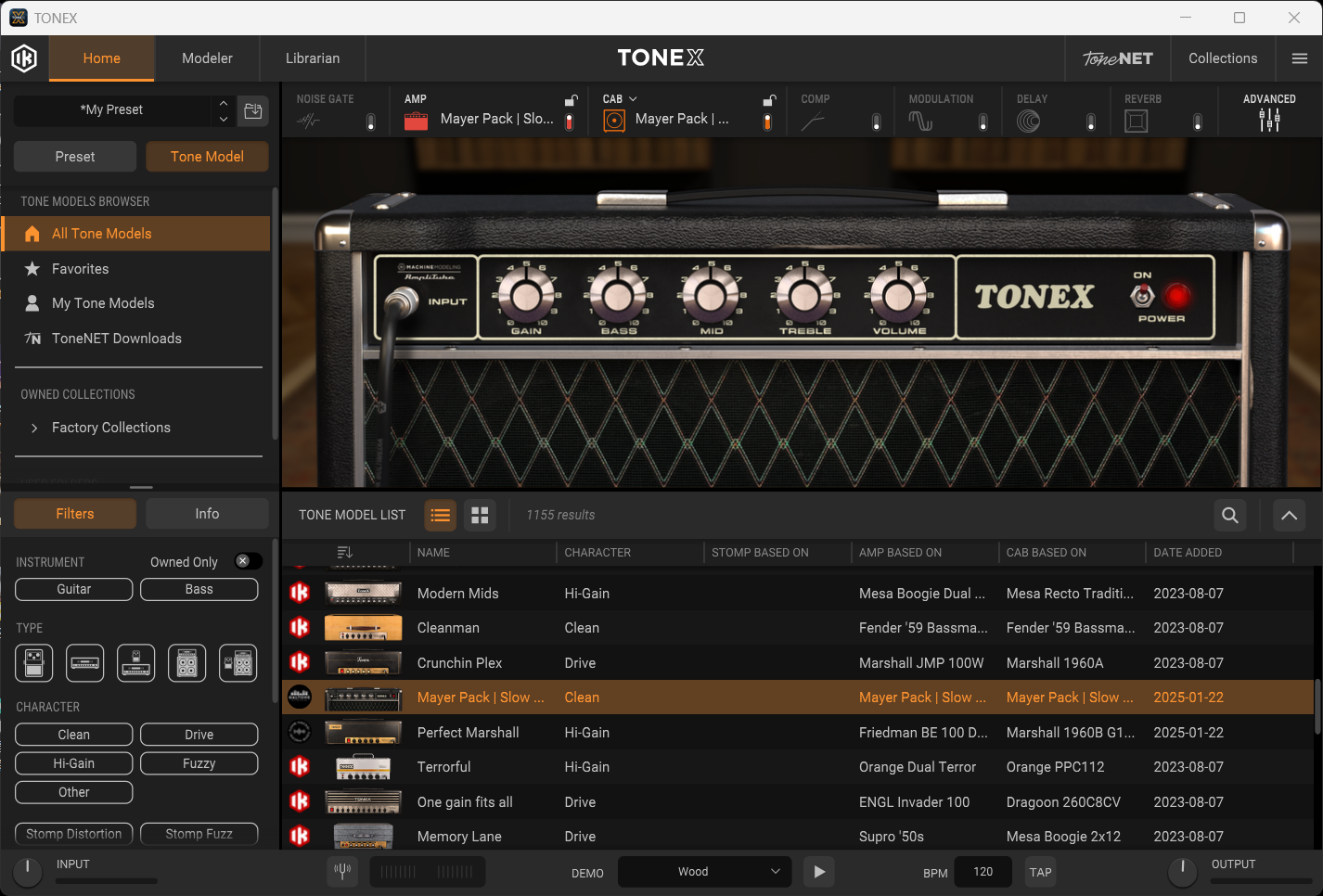This screenshot has height=896, width=1323.
Task: Select the stomp plus amp type filter
Action: (136, 663)
